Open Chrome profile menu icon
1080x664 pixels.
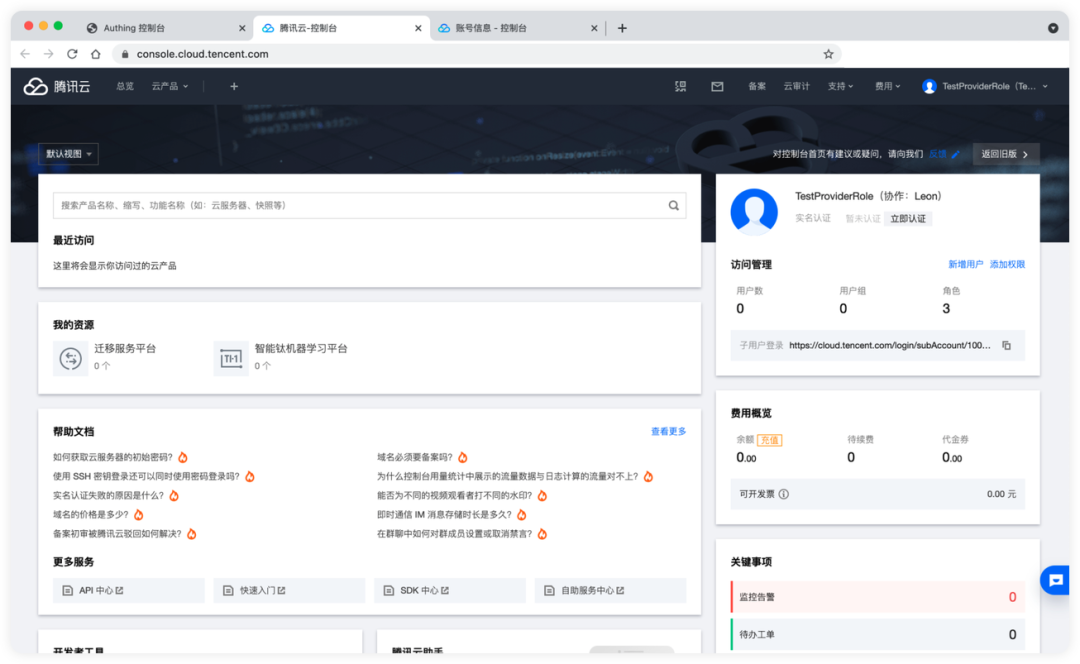(1053, 28)
